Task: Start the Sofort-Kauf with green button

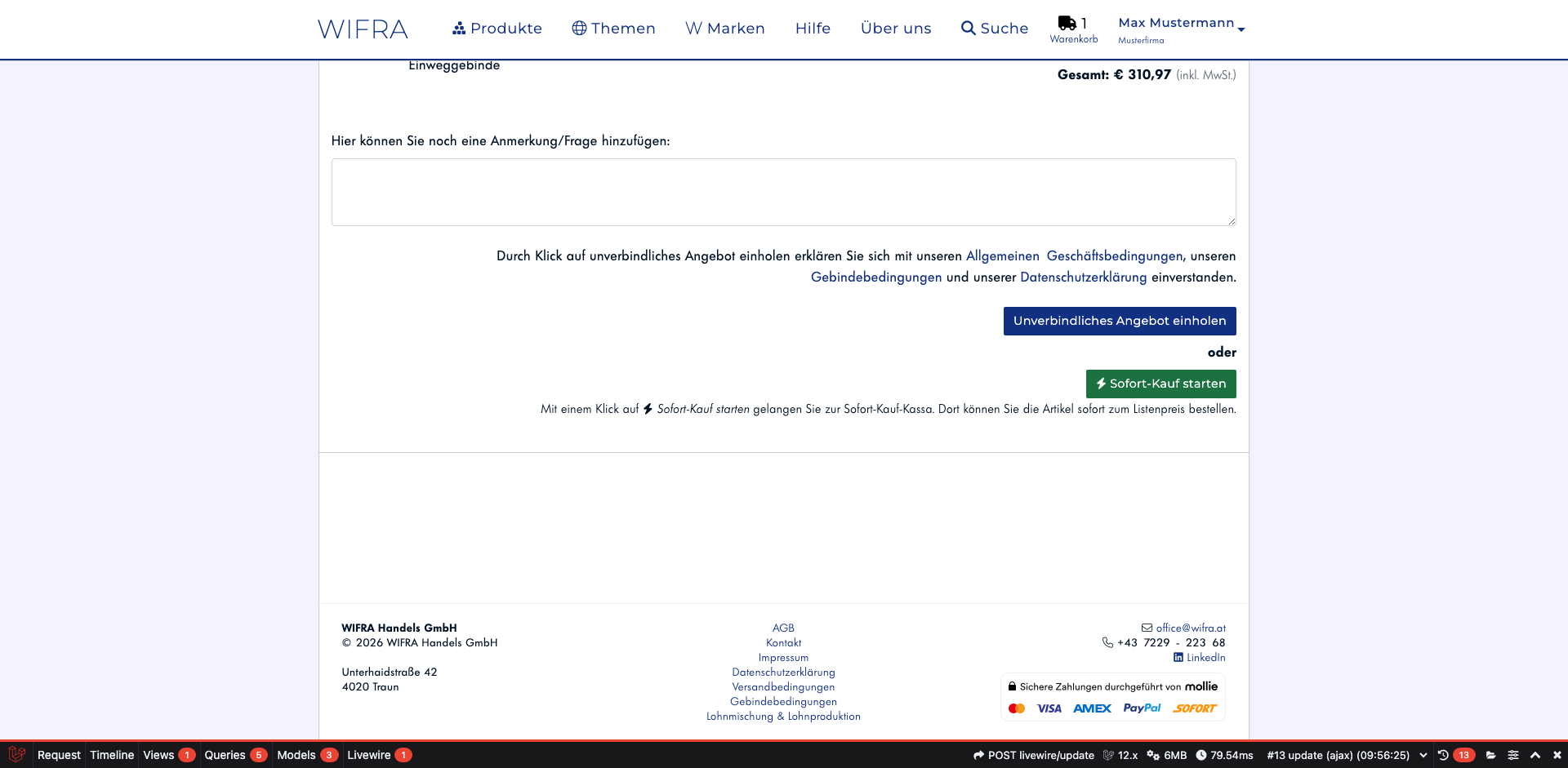Action: [1160, 384]
